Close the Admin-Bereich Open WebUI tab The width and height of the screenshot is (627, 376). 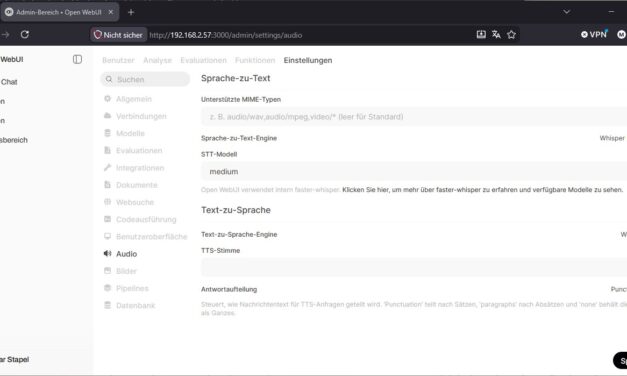(111, 12)
